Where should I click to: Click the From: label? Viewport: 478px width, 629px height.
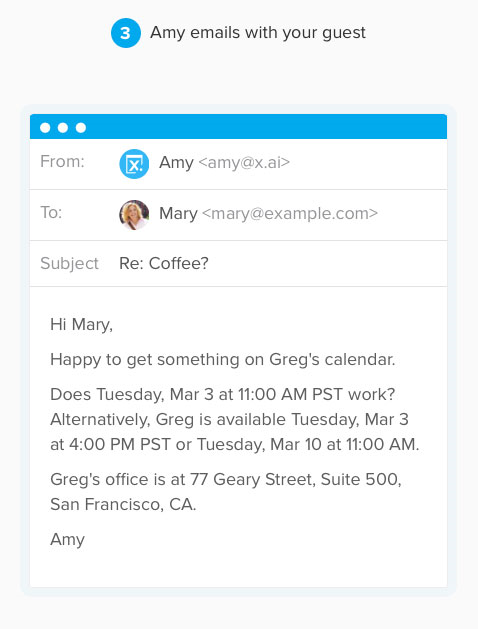click(63, 162)
